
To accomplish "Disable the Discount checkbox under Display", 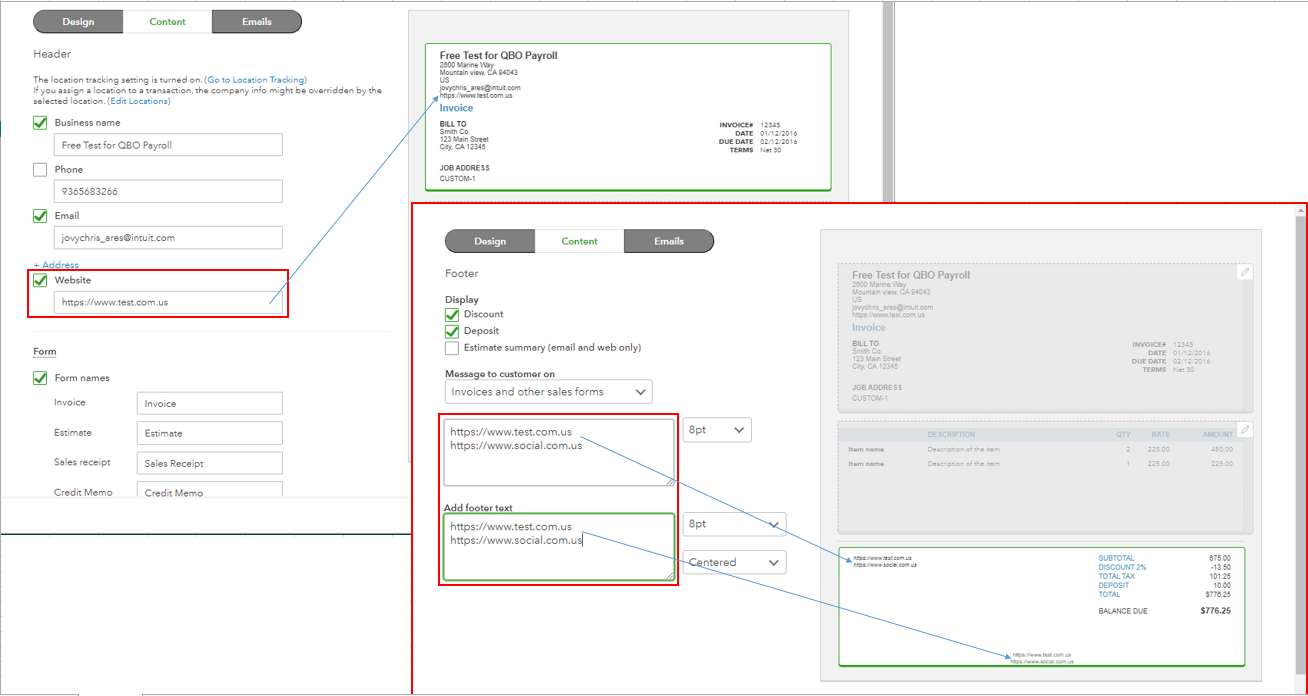I will pyautogui.click(x=452, y=314).
